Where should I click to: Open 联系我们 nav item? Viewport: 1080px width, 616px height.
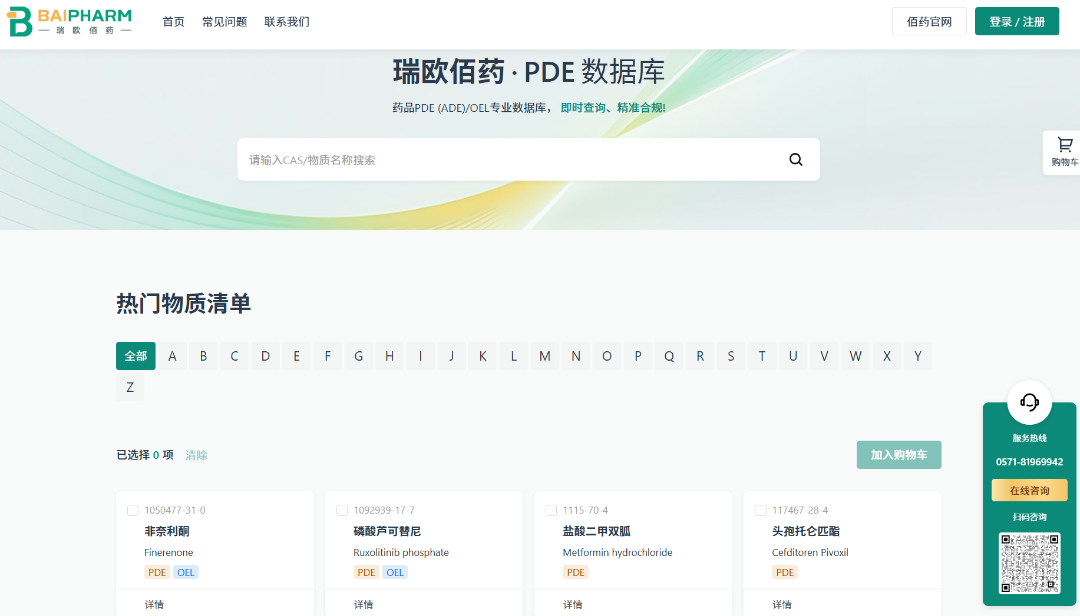287,22
